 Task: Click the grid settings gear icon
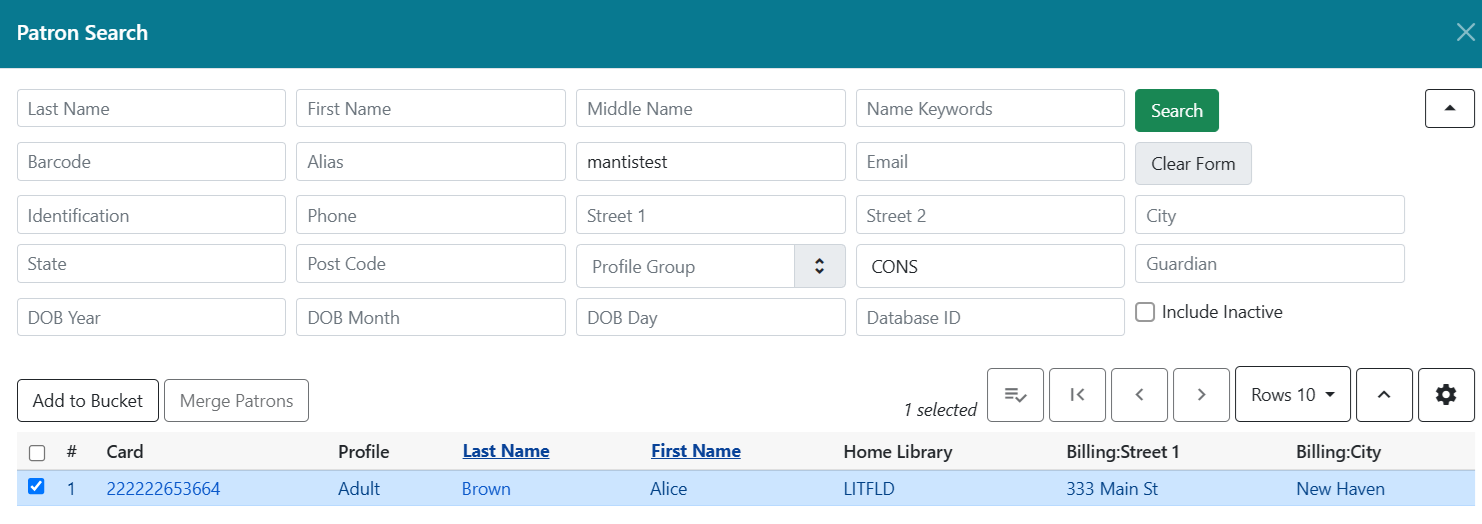(x=1446, y=394)
